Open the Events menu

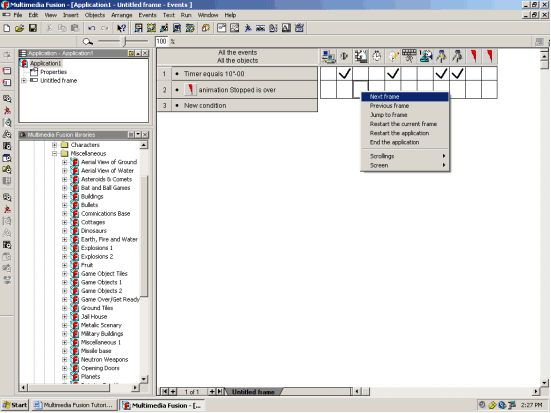[x=147, y=15]
